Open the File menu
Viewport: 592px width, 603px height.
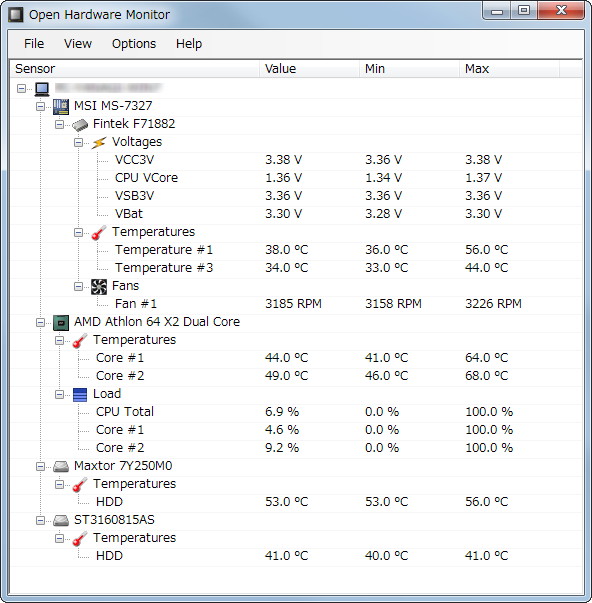tap(34, 44)
